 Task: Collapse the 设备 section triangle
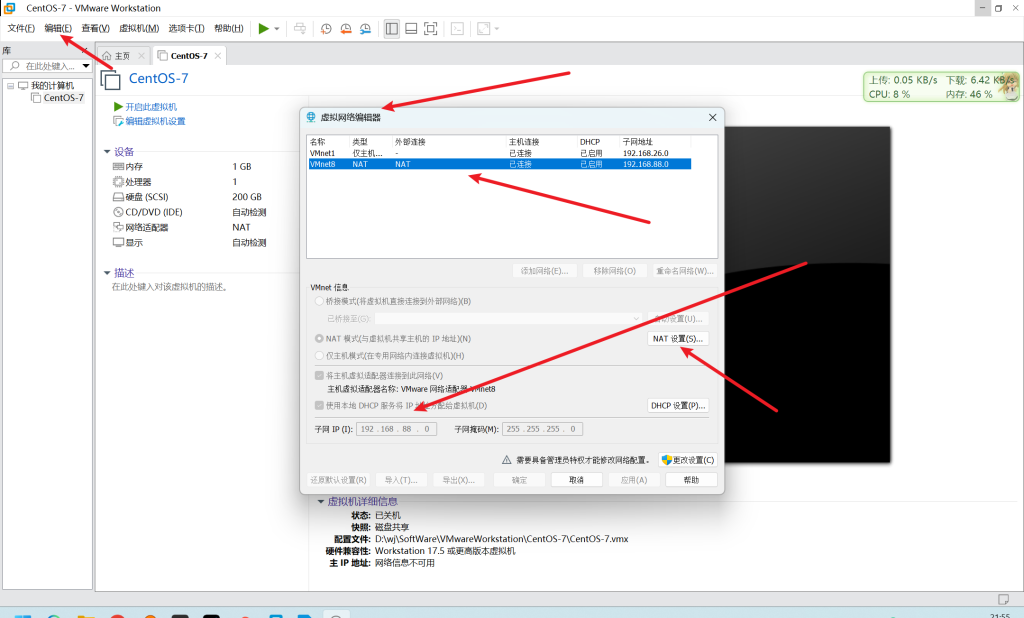[107, 152]
